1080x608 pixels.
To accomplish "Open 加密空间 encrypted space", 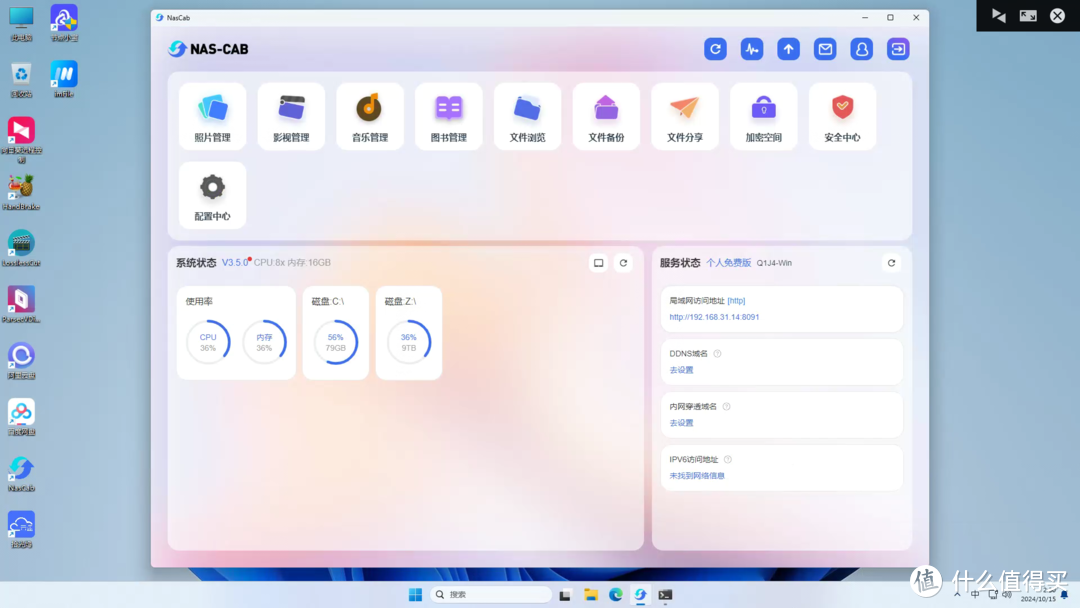I will point(764,116).
